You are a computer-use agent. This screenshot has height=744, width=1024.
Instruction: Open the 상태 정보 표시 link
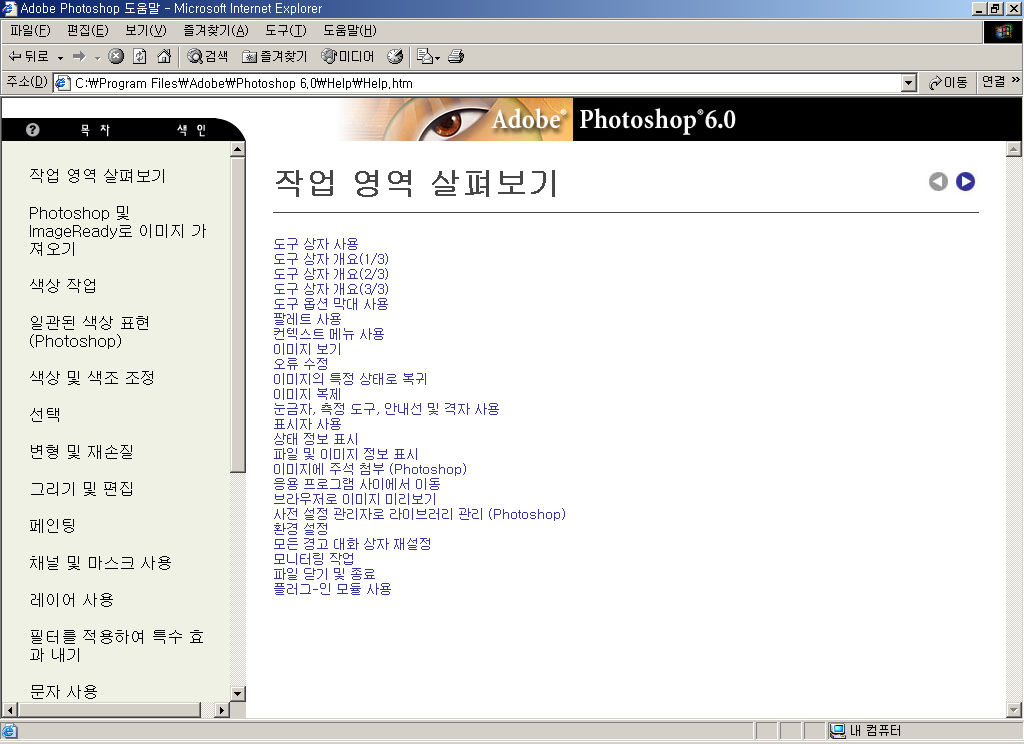[x=315, y=439]
